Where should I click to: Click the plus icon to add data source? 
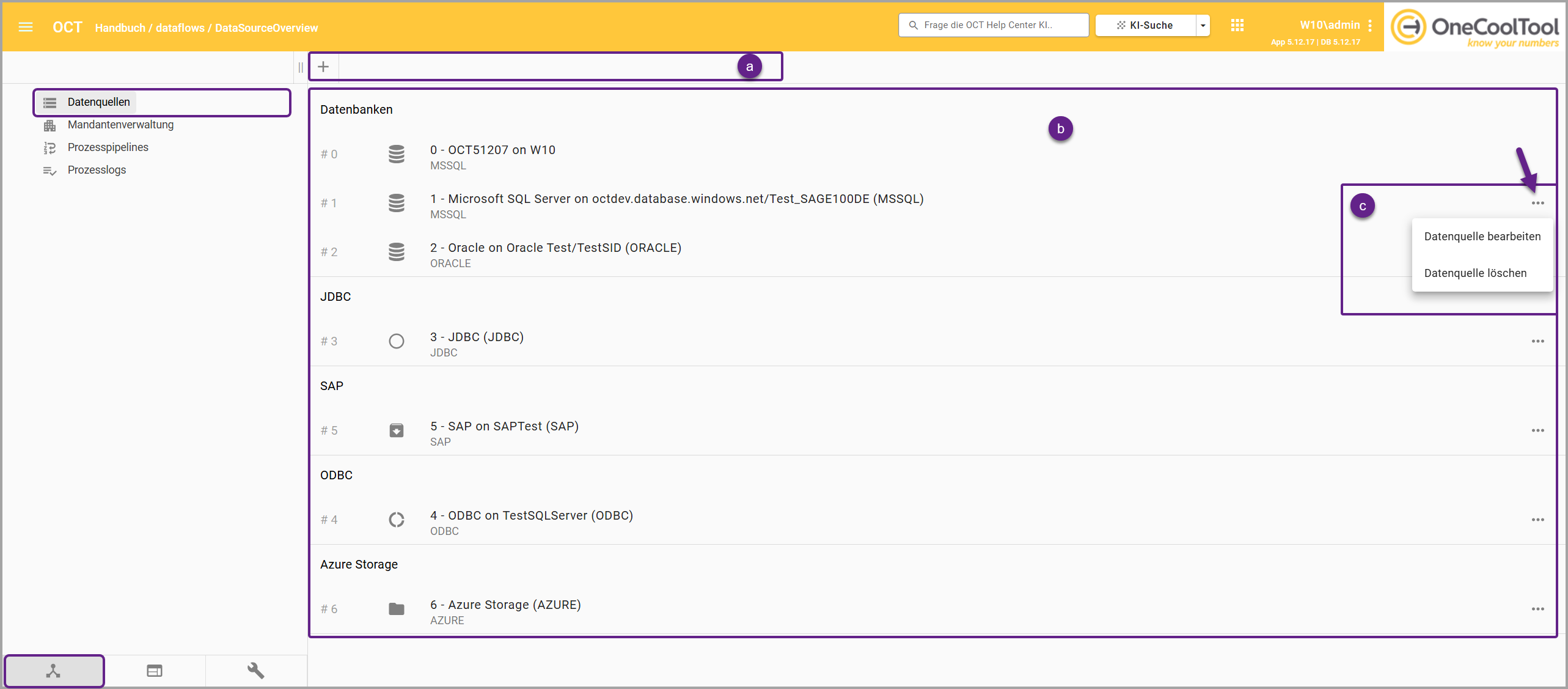coord(323,67)
